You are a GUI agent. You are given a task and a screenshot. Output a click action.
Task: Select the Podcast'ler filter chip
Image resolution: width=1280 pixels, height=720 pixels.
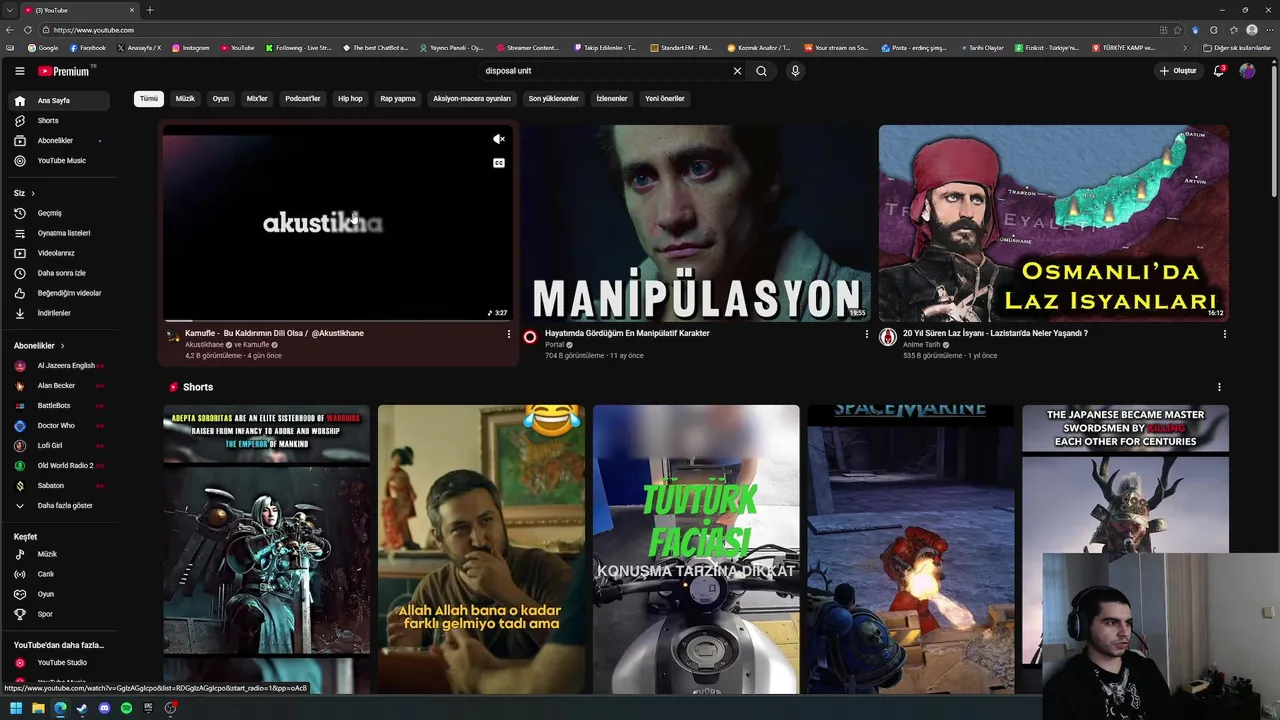[303, 99]
